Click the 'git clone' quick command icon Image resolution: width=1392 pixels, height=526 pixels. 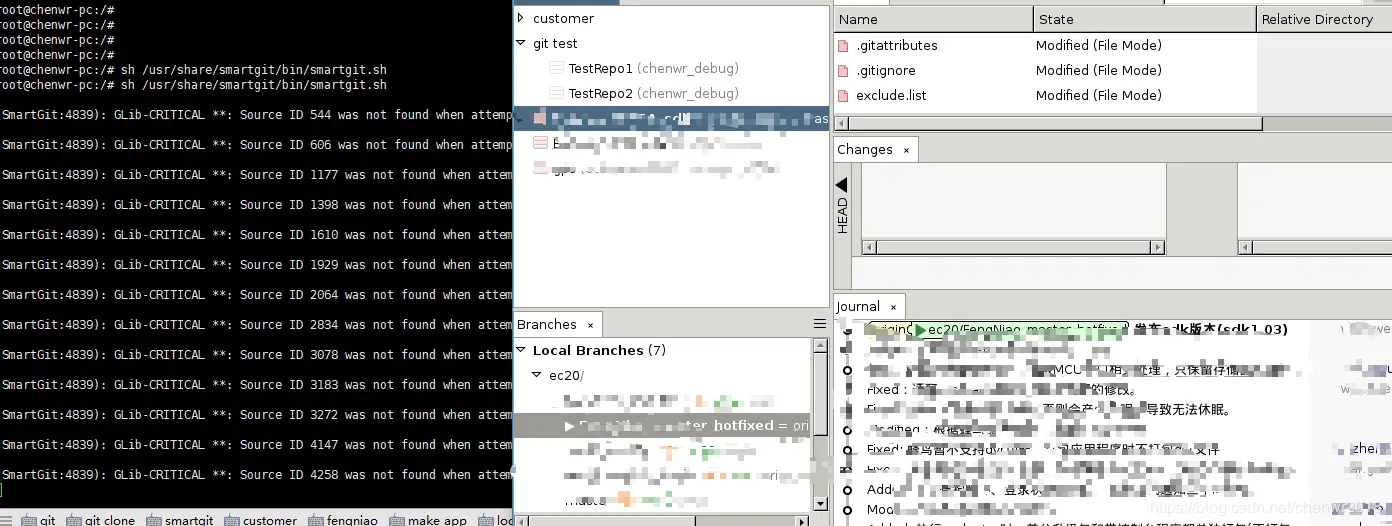[x=73, y=520]
